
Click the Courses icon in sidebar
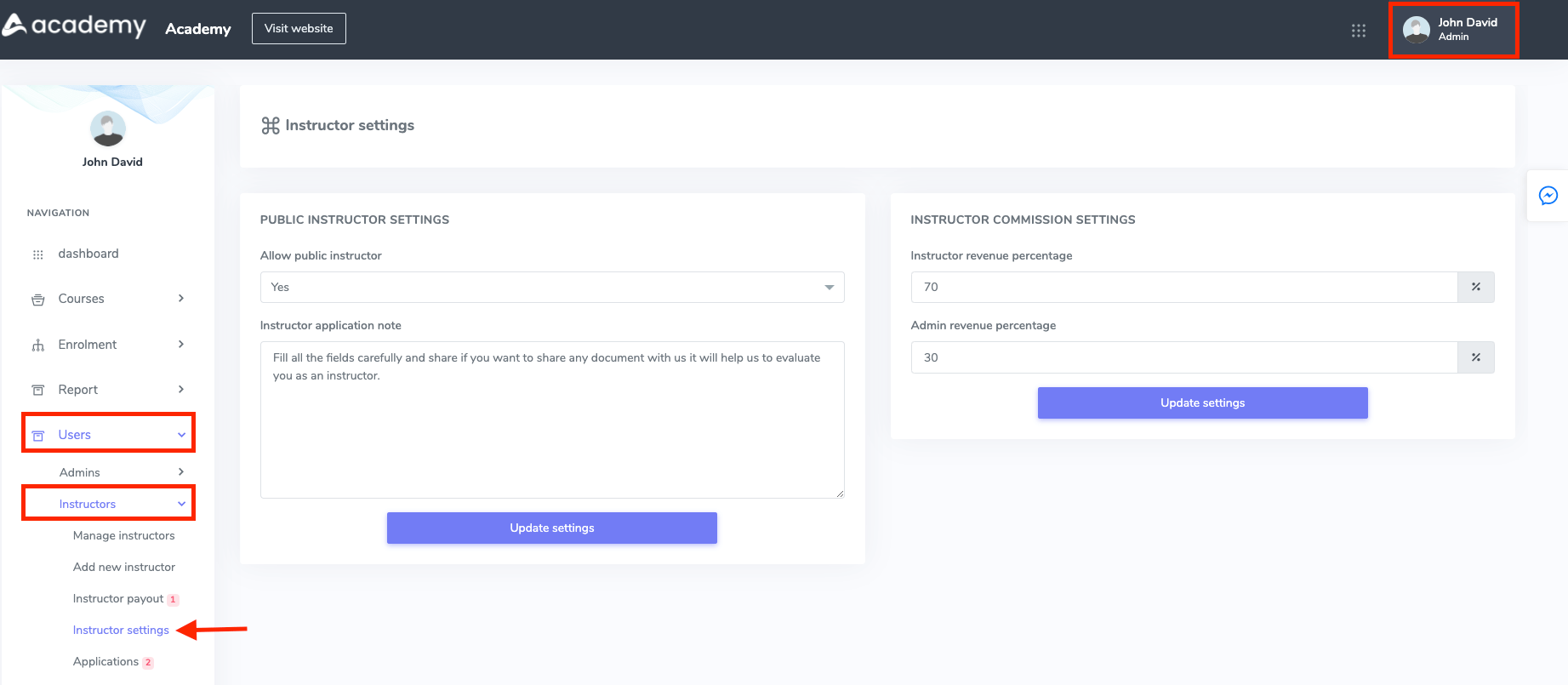click(x=38, y=300)
